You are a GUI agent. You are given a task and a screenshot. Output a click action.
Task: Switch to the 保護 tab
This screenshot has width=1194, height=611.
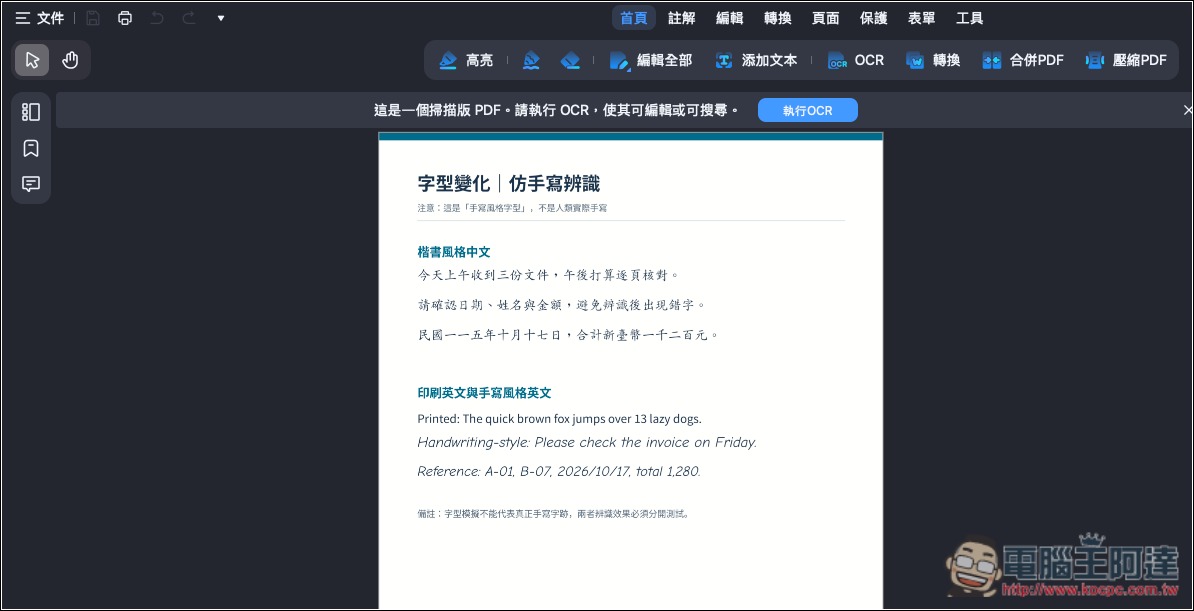click(x=873, y=18)
